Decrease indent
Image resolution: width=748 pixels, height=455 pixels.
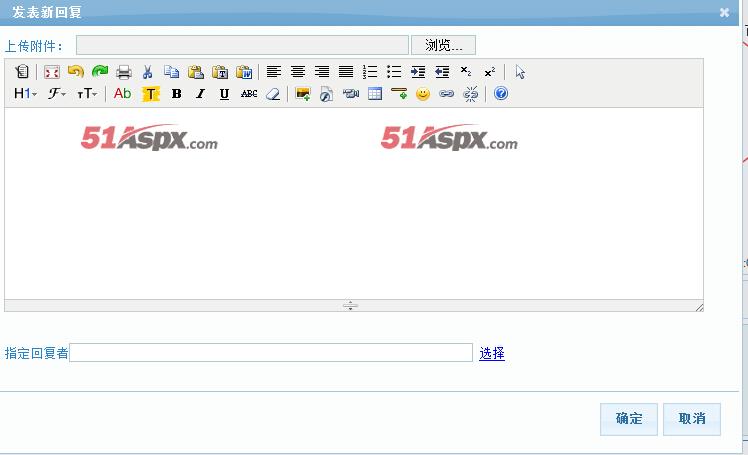click(x=442, y=72)
